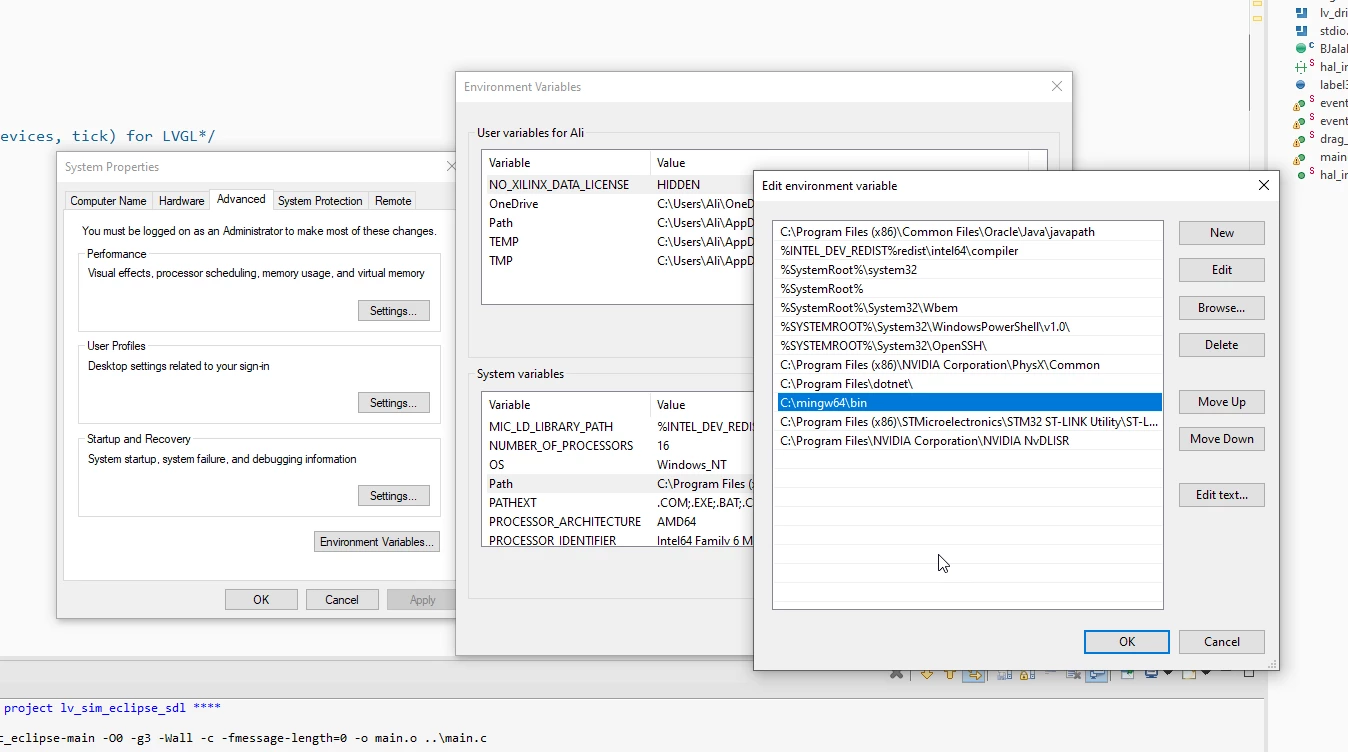Click the Browse... button
This screenshot has width=1348, height=752.
(x=1221, y=308)
